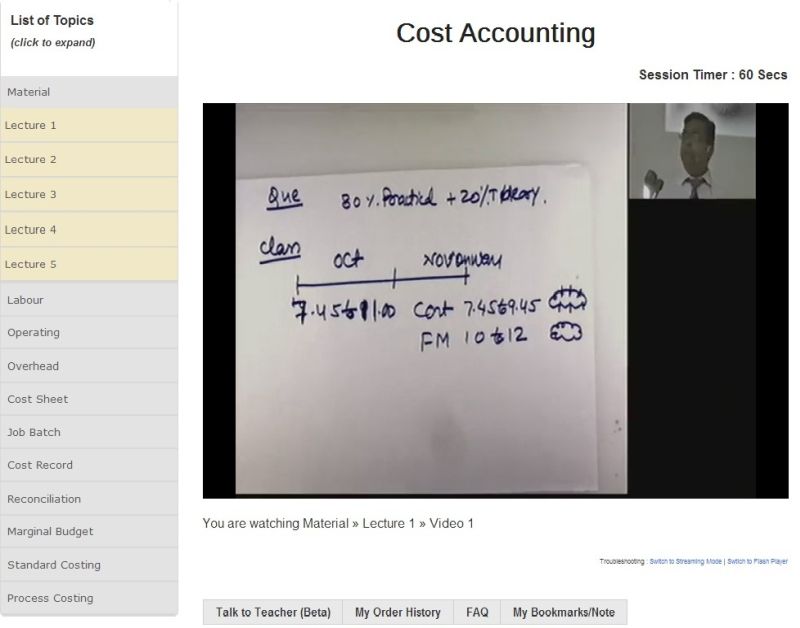Open My Order History tab
This screenshot has height=628, width=800.
(397, 612)
